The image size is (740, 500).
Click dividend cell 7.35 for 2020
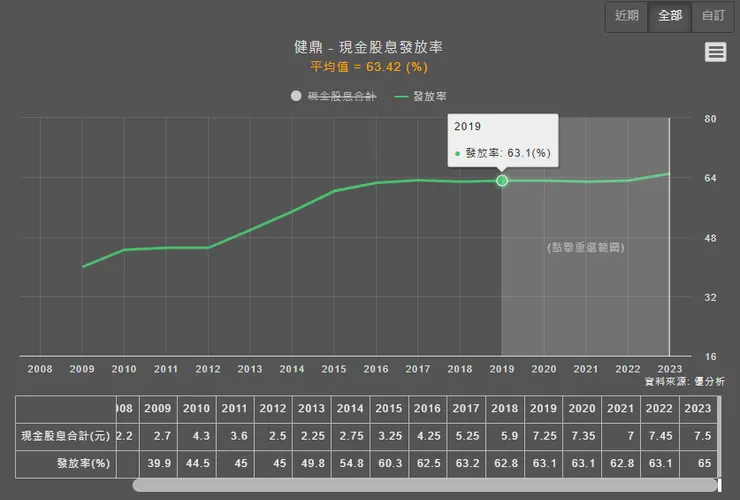pyautogui.click(x=583, y=436)
